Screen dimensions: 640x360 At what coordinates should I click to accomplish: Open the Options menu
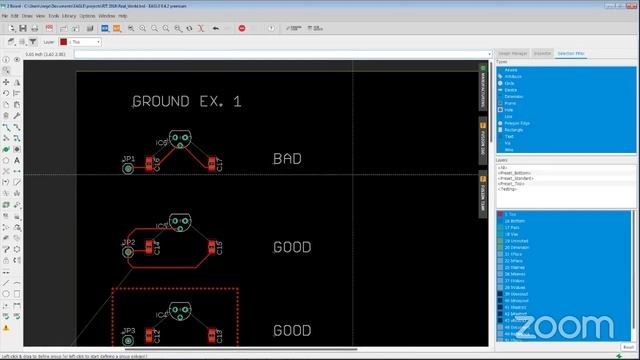[x=87, y=16]
